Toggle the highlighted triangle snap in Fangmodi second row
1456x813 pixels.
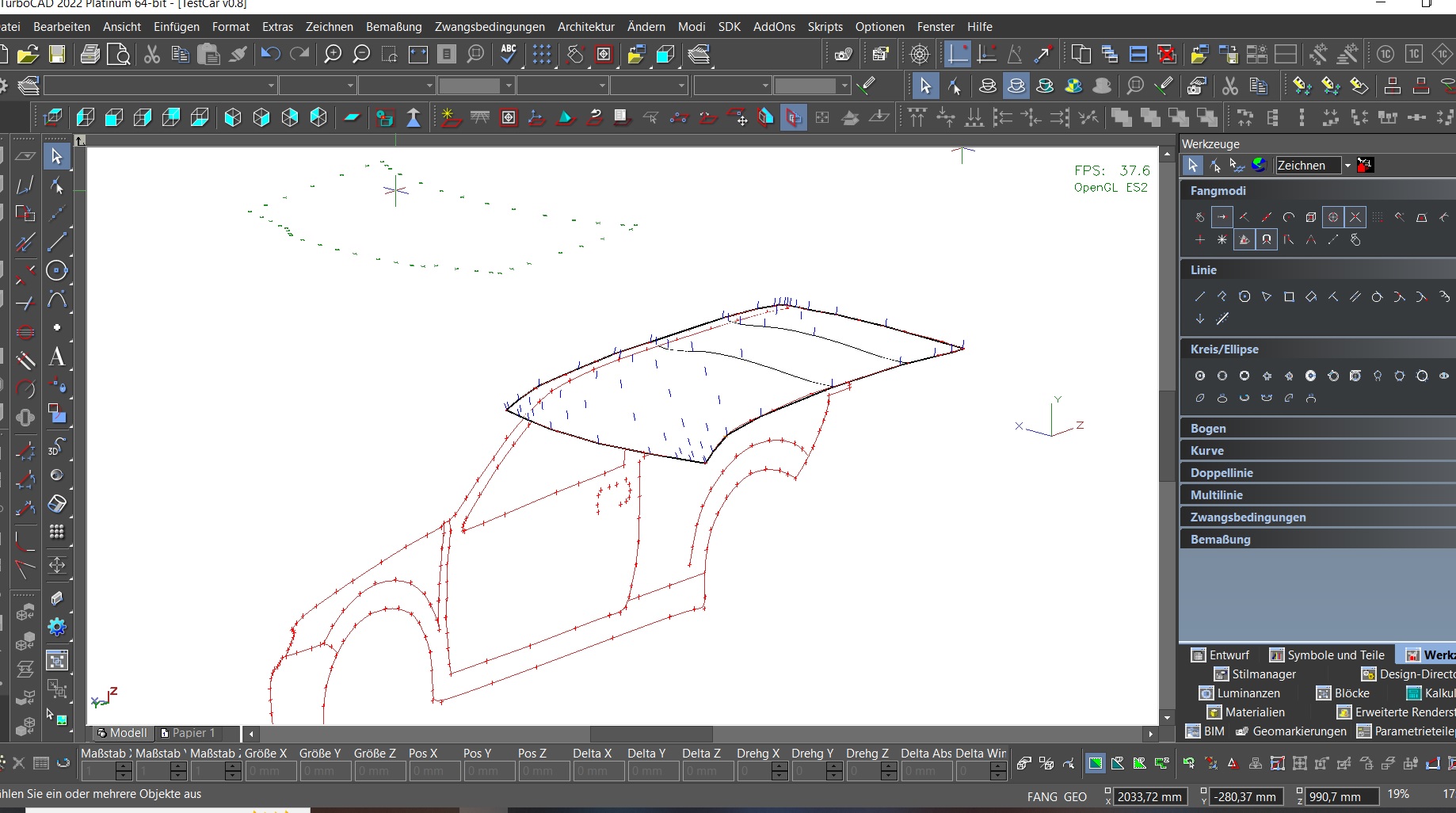[x=1244, y=239]
